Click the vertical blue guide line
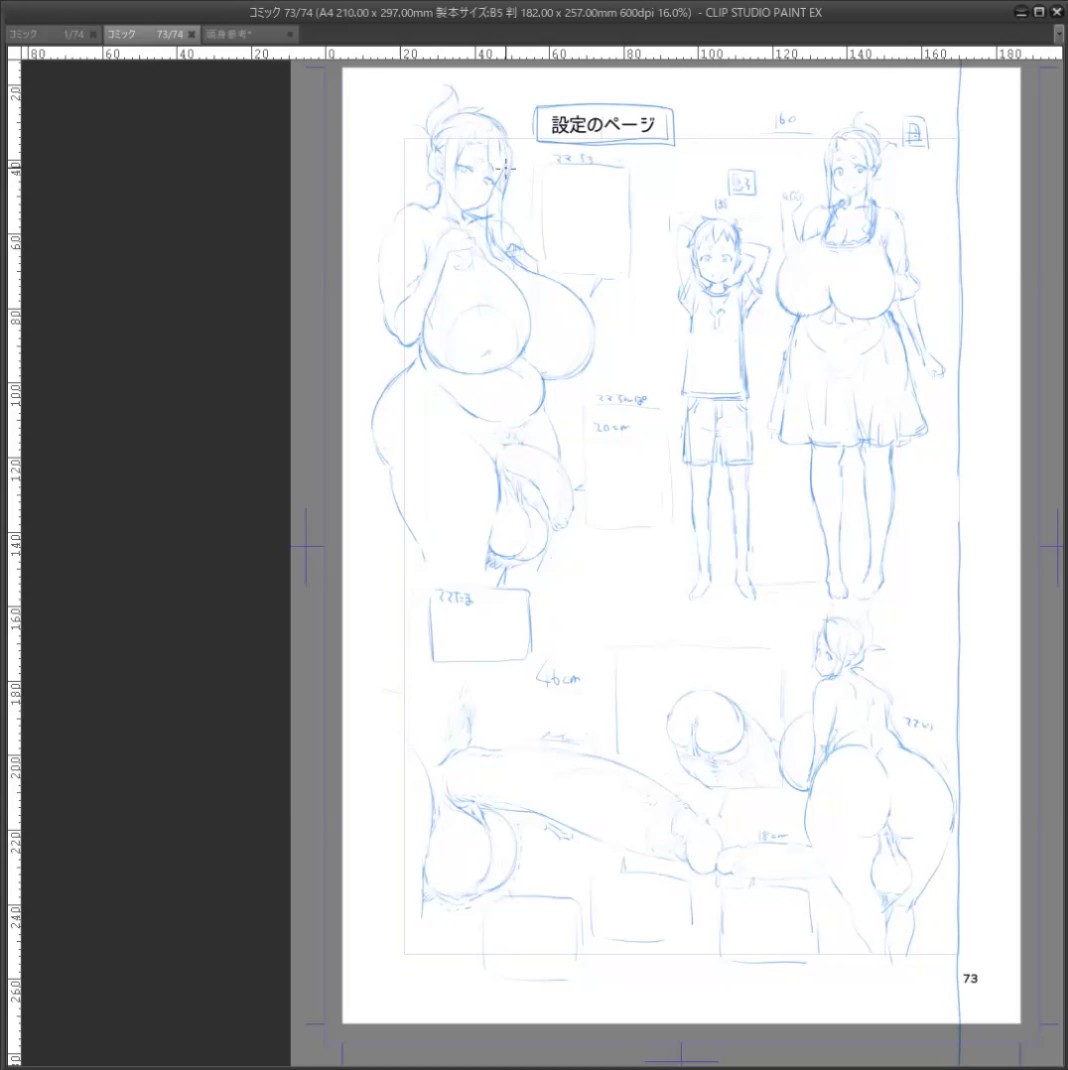 [959, 546]
